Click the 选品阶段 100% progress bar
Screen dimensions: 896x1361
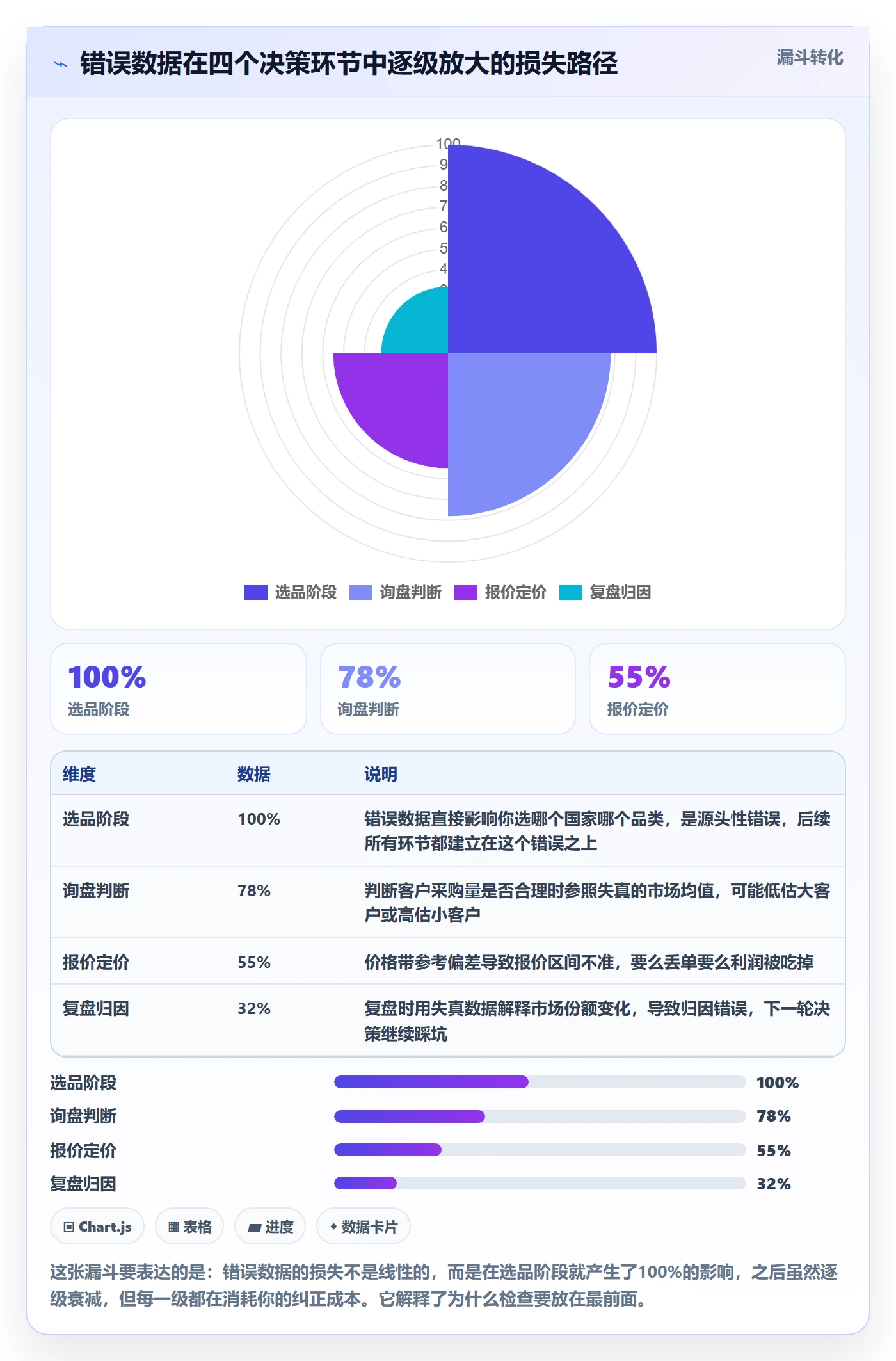(x=540, y=1082)
